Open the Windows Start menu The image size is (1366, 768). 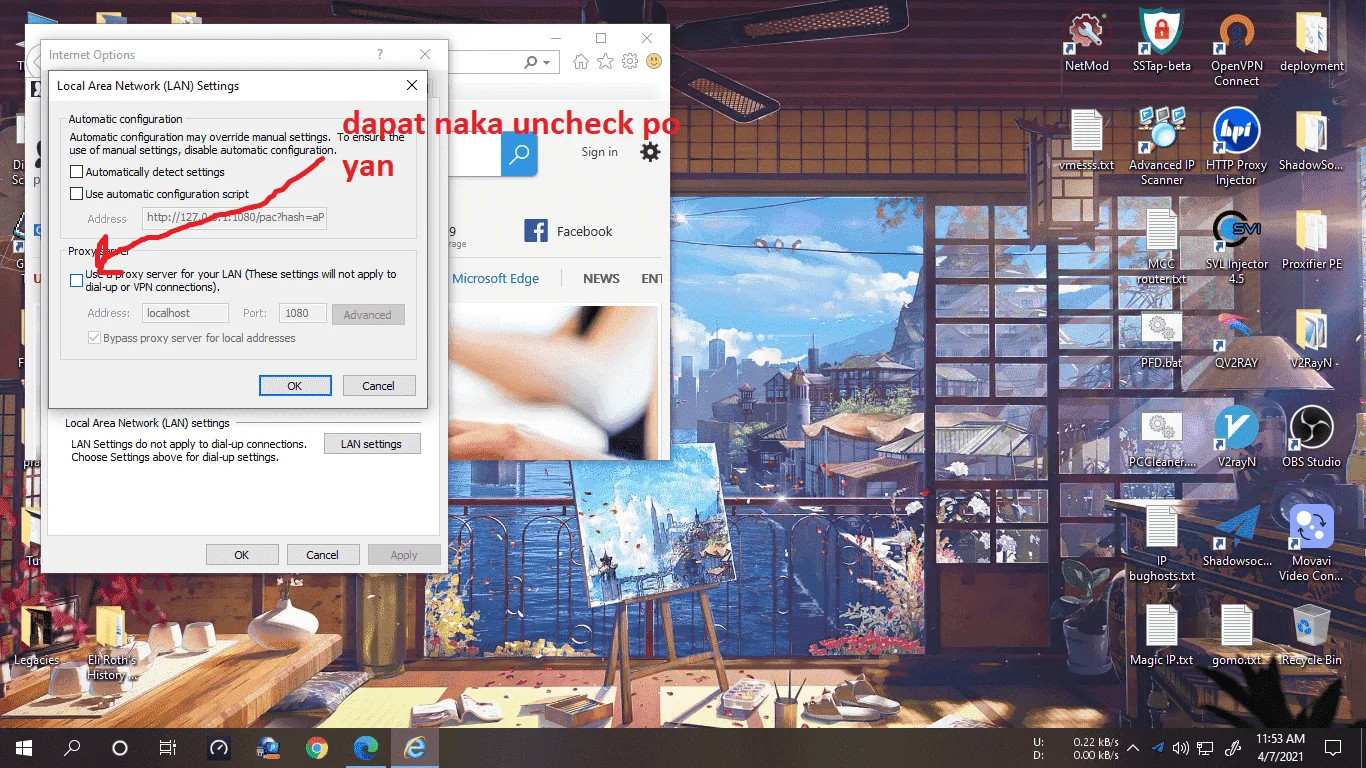[24, 747]
